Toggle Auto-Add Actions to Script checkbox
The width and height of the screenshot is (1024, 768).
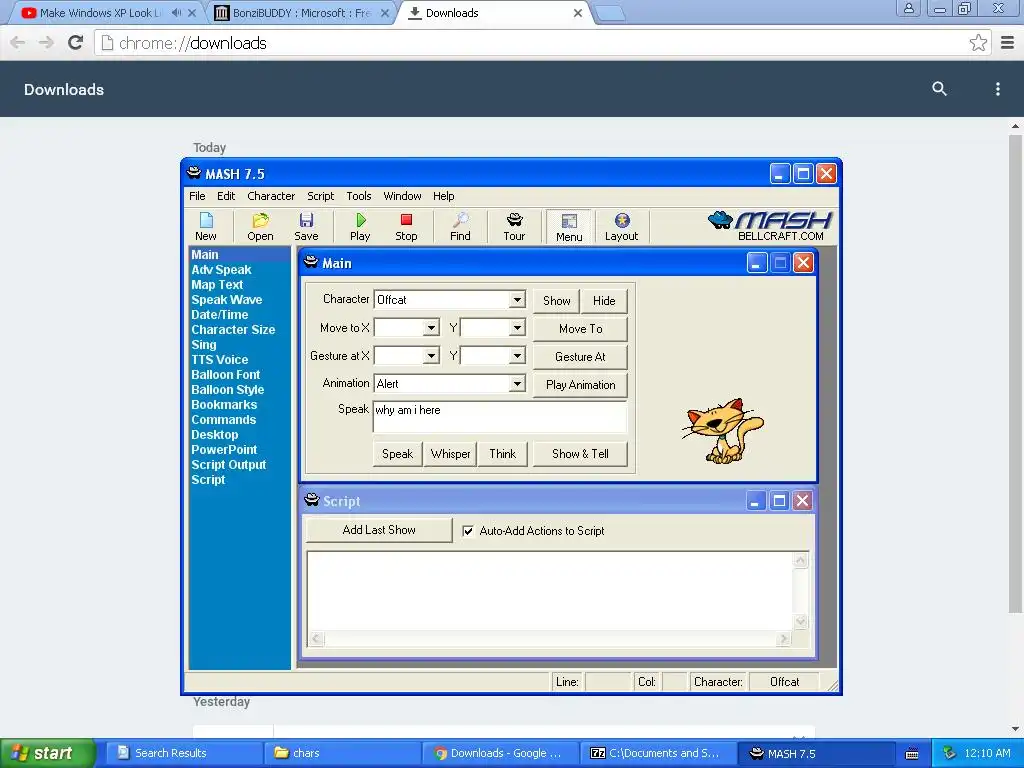click(x=468, y=531)
